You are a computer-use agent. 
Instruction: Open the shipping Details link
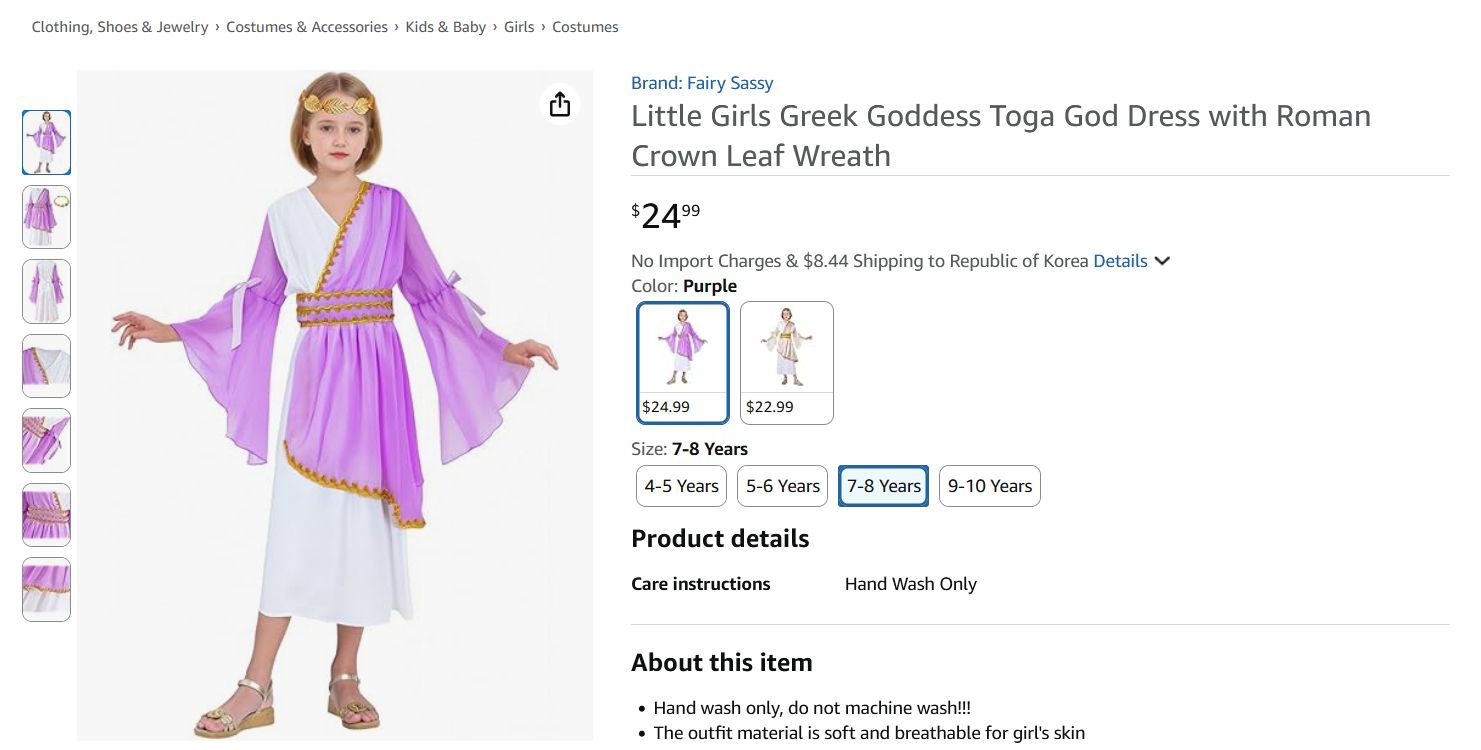coord(1120,261)
